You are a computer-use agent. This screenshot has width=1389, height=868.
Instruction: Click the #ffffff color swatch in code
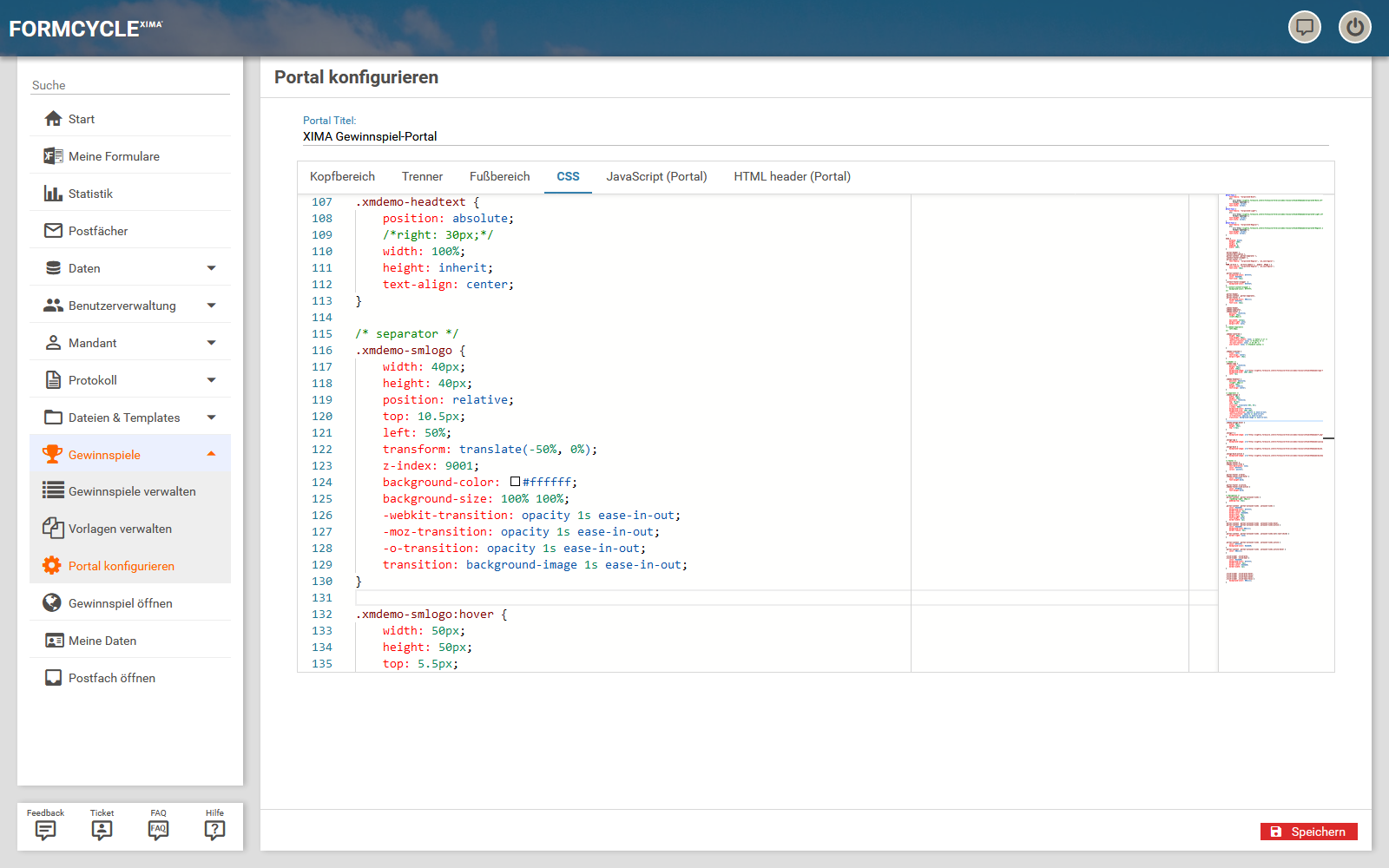point(515,482)
